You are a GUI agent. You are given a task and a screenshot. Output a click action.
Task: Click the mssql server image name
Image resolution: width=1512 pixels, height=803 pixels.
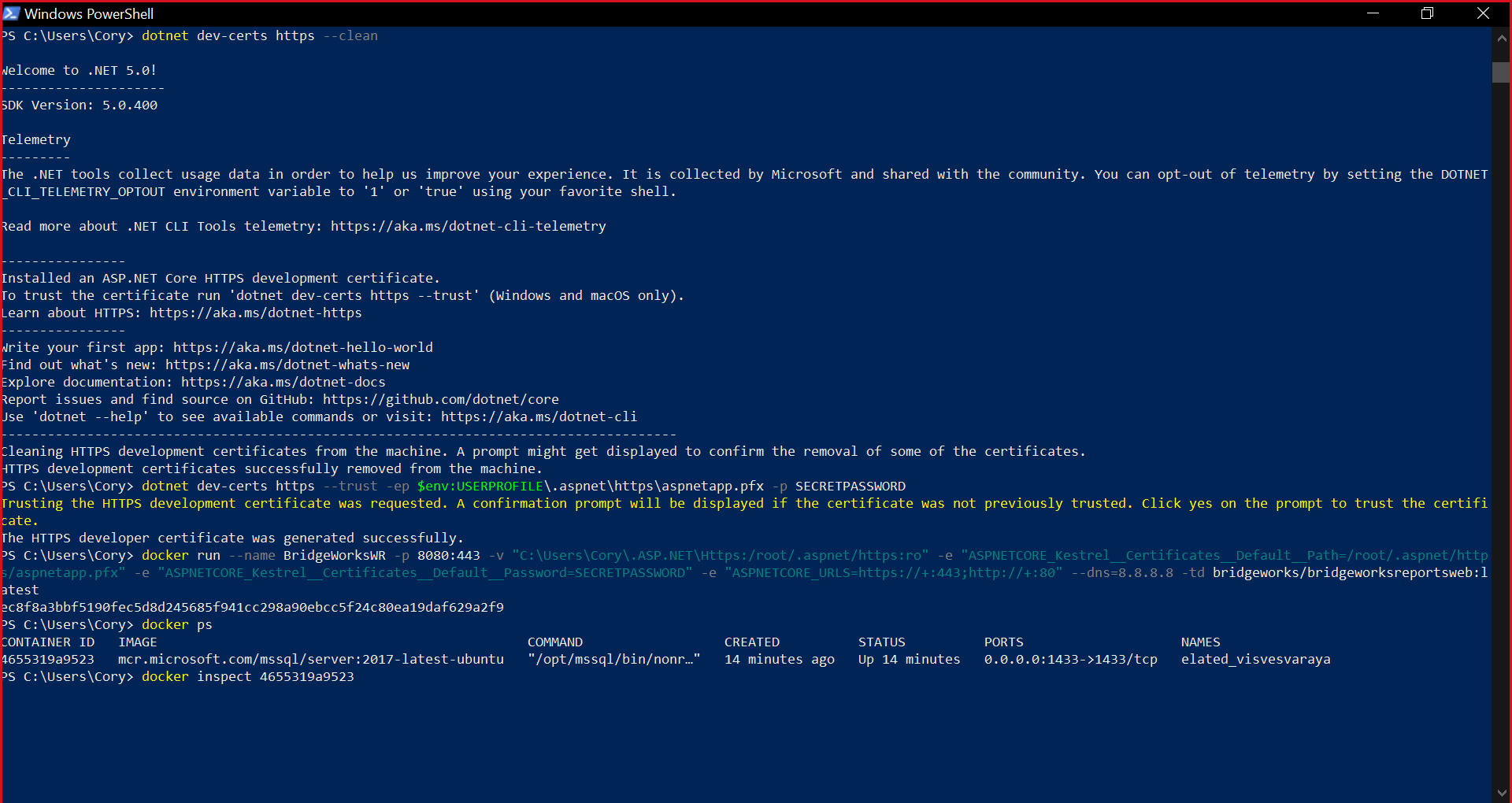click(x=310, y=660)
